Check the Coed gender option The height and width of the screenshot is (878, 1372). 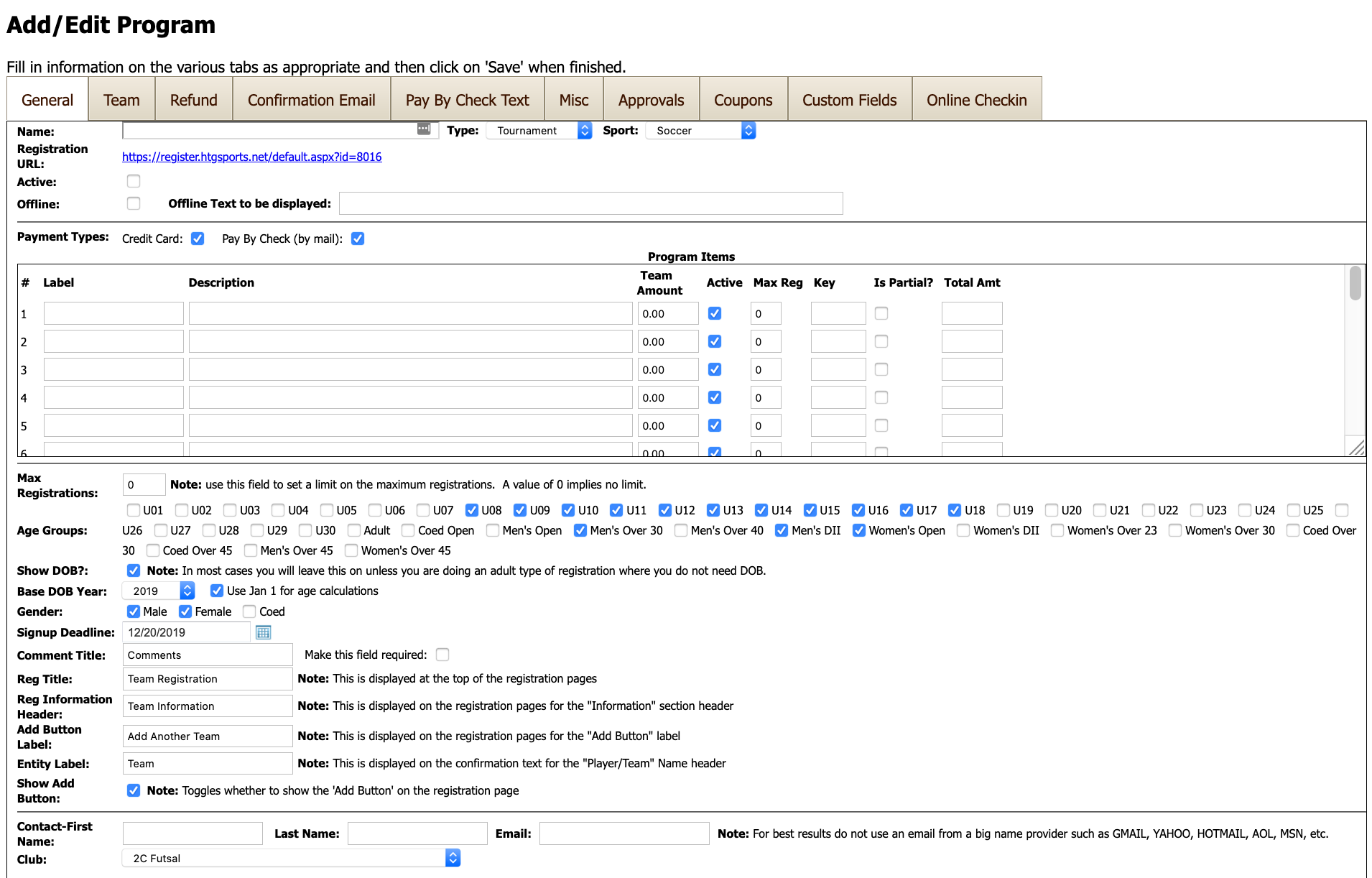[249, 611]
